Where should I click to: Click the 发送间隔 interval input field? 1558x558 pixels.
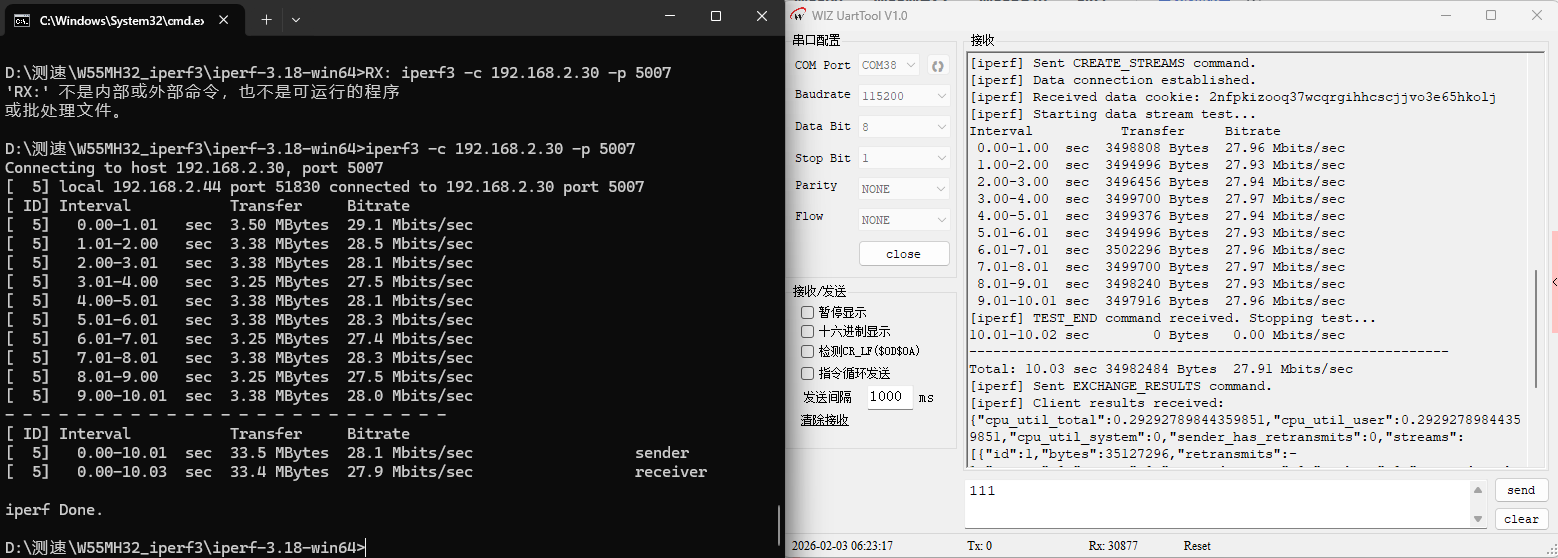tap(887, 397)
